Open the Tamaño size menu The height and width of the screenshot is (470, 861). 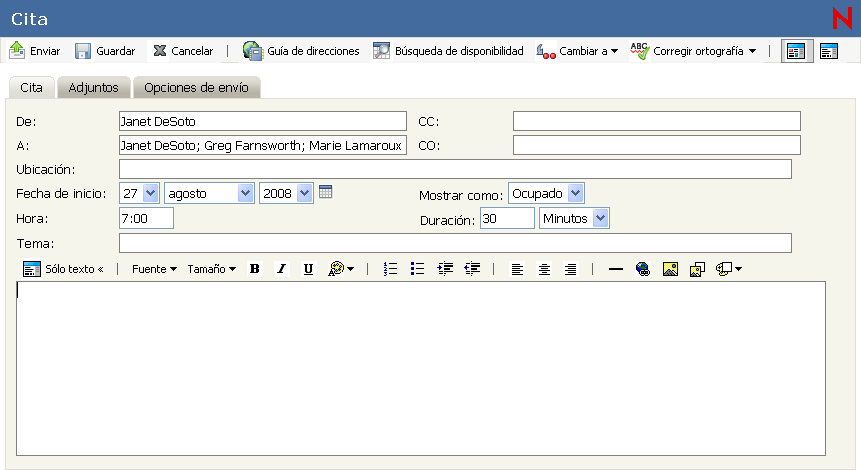[211, 269]
